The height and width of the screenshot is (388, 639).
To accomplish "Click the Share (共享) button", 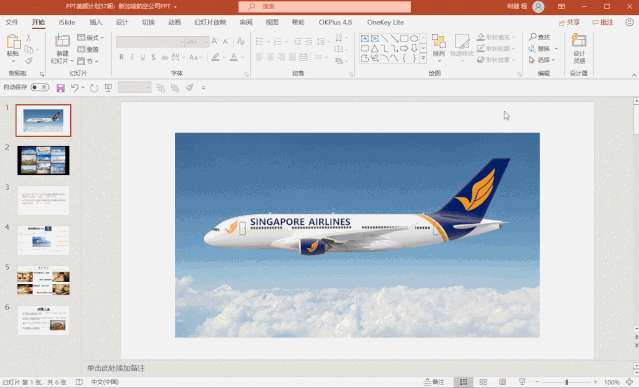I will 569,22.
